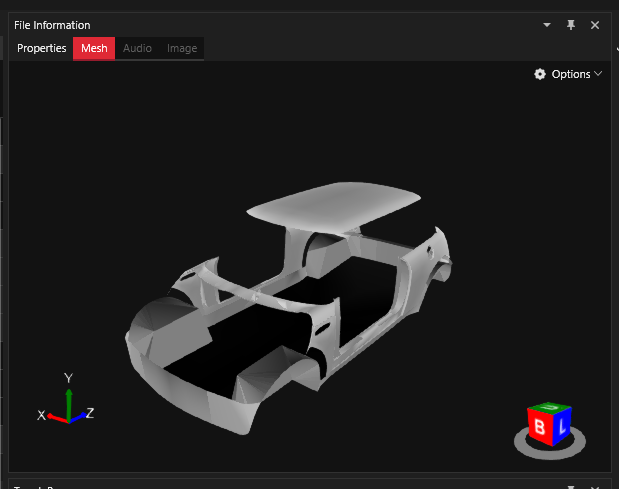Pin the File Information panel
619x489 pixels.
click(x=571, y=25)
